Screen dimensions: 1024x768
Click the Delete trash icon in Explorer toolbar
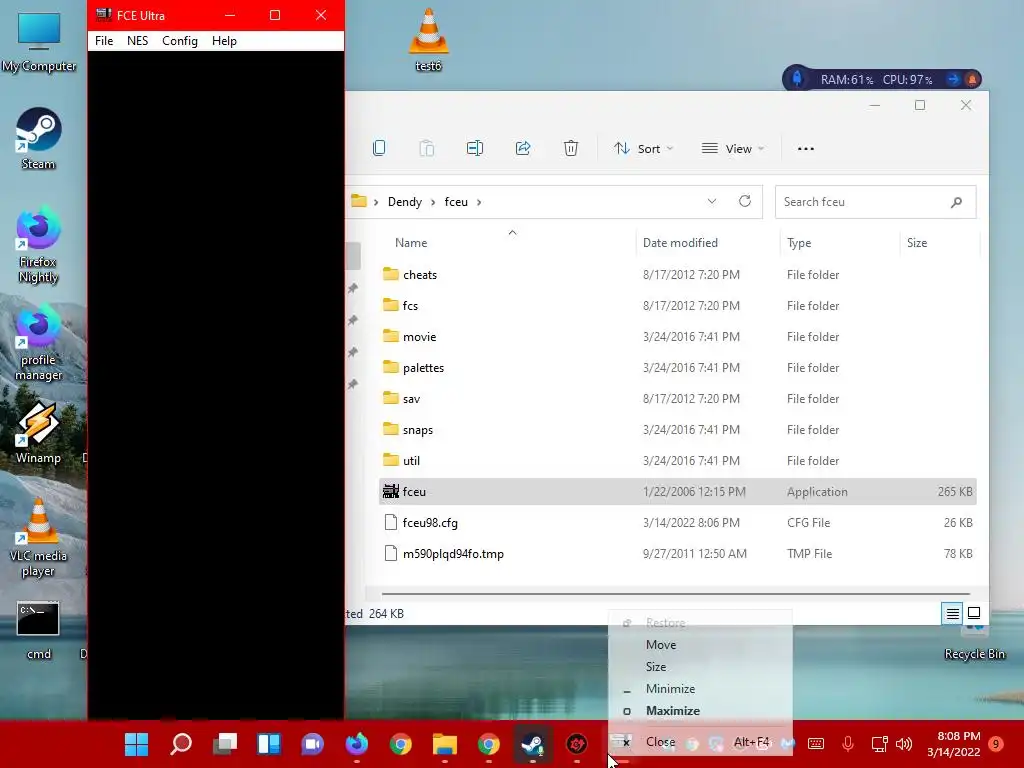(571, 148)
